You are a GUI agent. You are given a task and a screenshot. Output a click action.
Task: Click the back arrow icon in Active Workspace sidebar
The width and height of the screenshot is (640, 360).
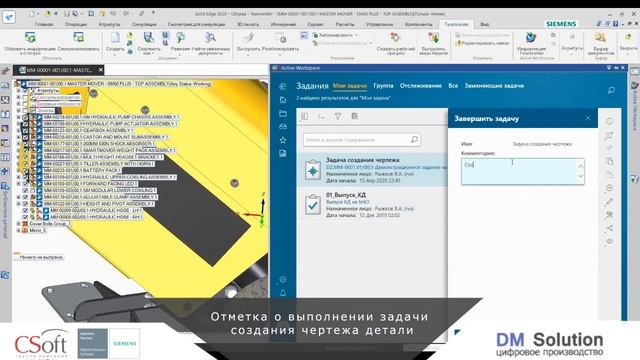(282, 86)
